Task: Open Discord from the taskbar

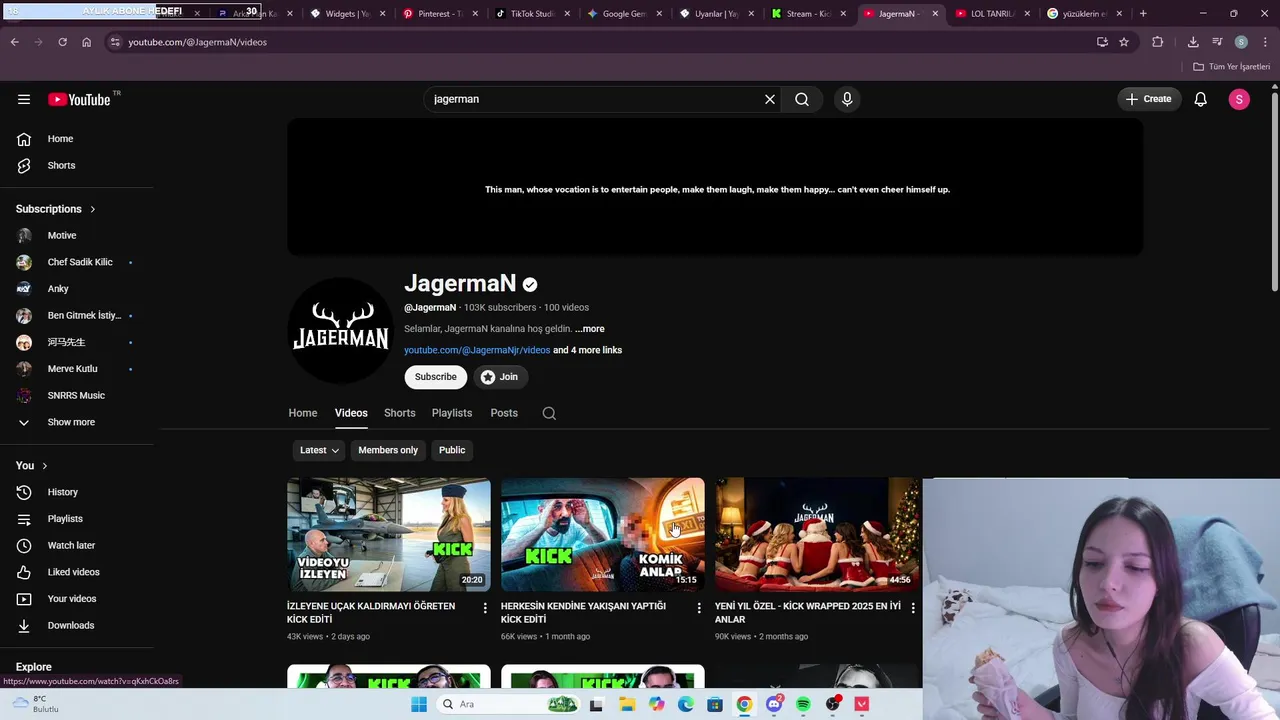Action: pyautogui.click(x=774, y=704)
